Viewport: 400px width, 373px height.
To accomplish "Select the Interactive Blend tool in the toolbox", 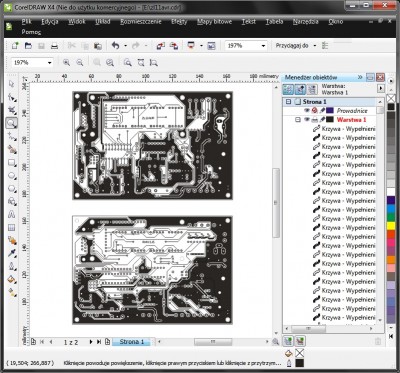I will click(12, 240).
